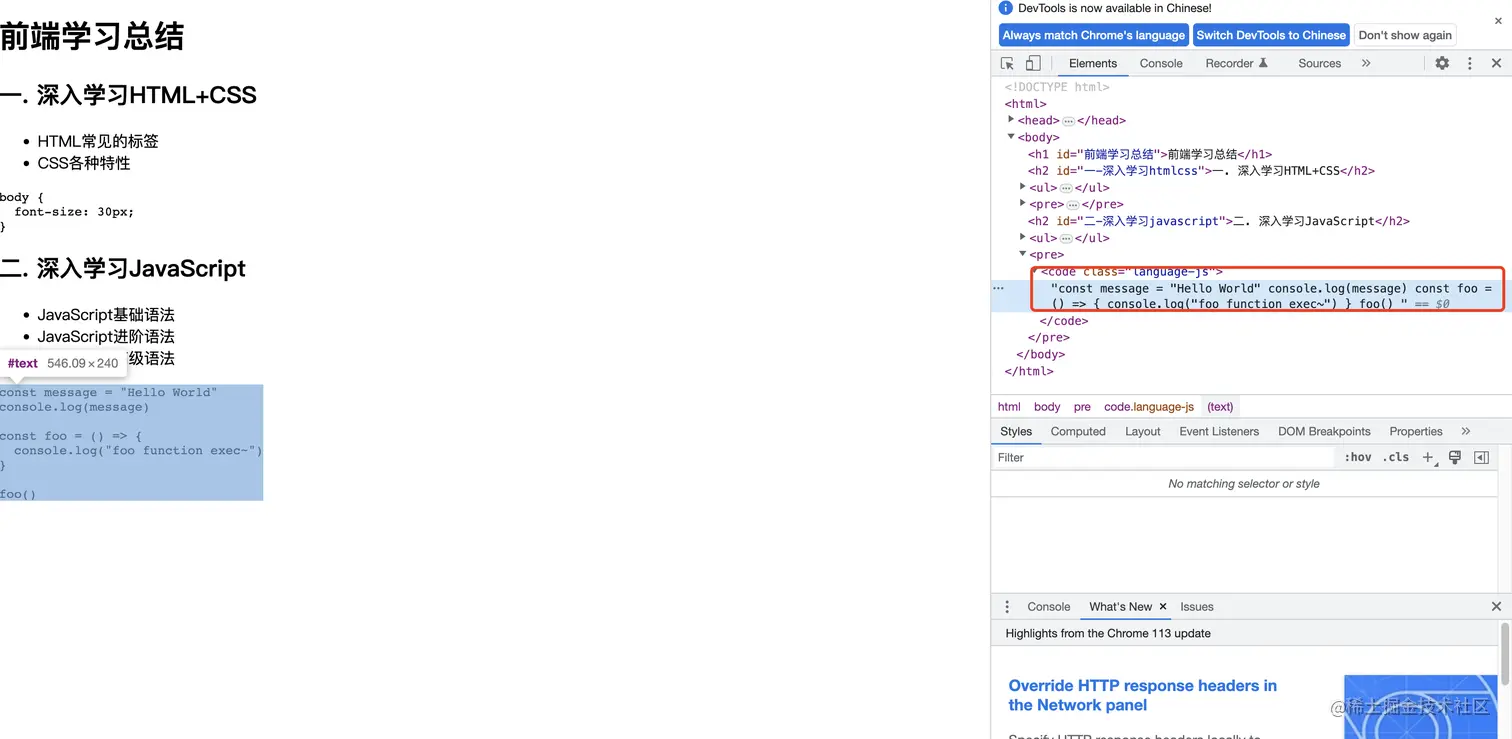Open the DOM Breakpoints tab

tap(1324, 431)
